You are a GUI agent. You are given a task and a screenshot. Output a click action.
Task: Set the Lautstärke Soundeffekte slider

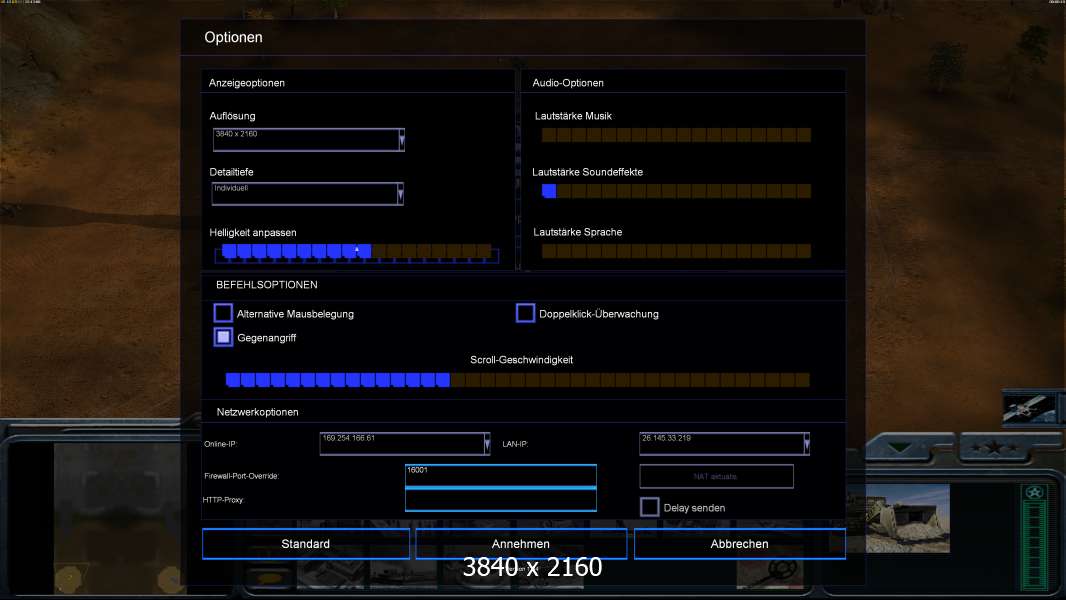[676, 191]
